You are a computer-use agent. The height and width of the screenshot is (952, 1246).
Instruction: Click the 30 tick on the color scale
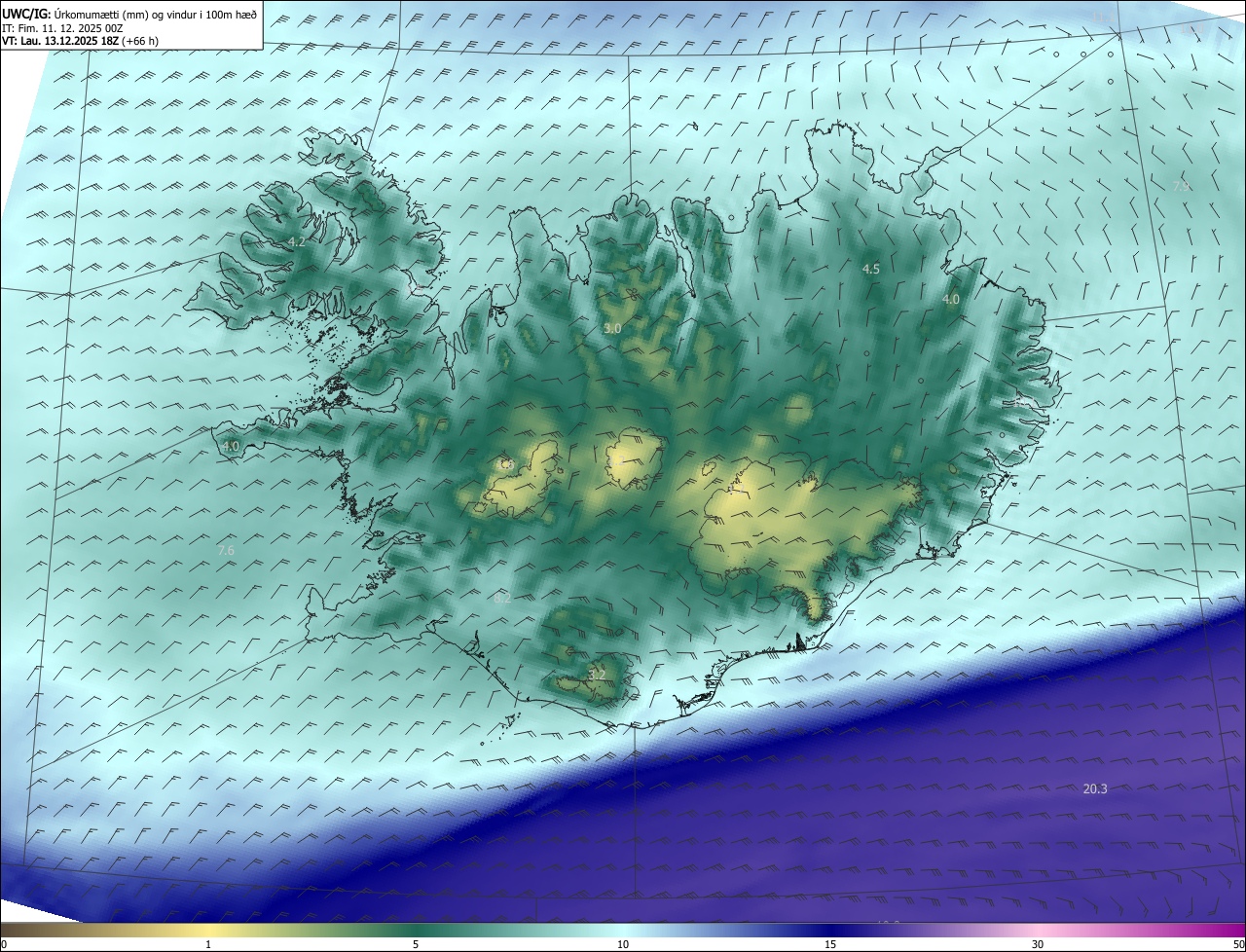(1038, 944)
